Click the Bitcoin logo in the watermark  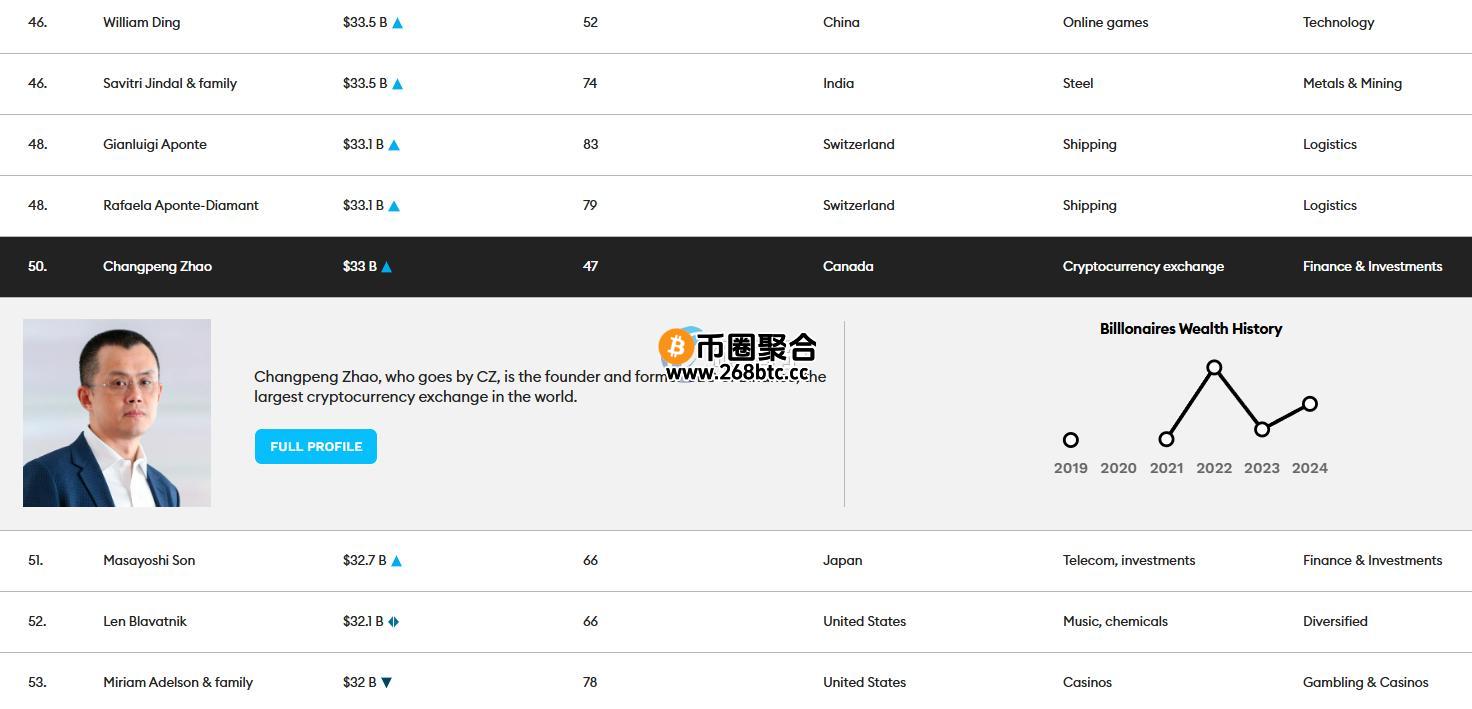[677, 346]
